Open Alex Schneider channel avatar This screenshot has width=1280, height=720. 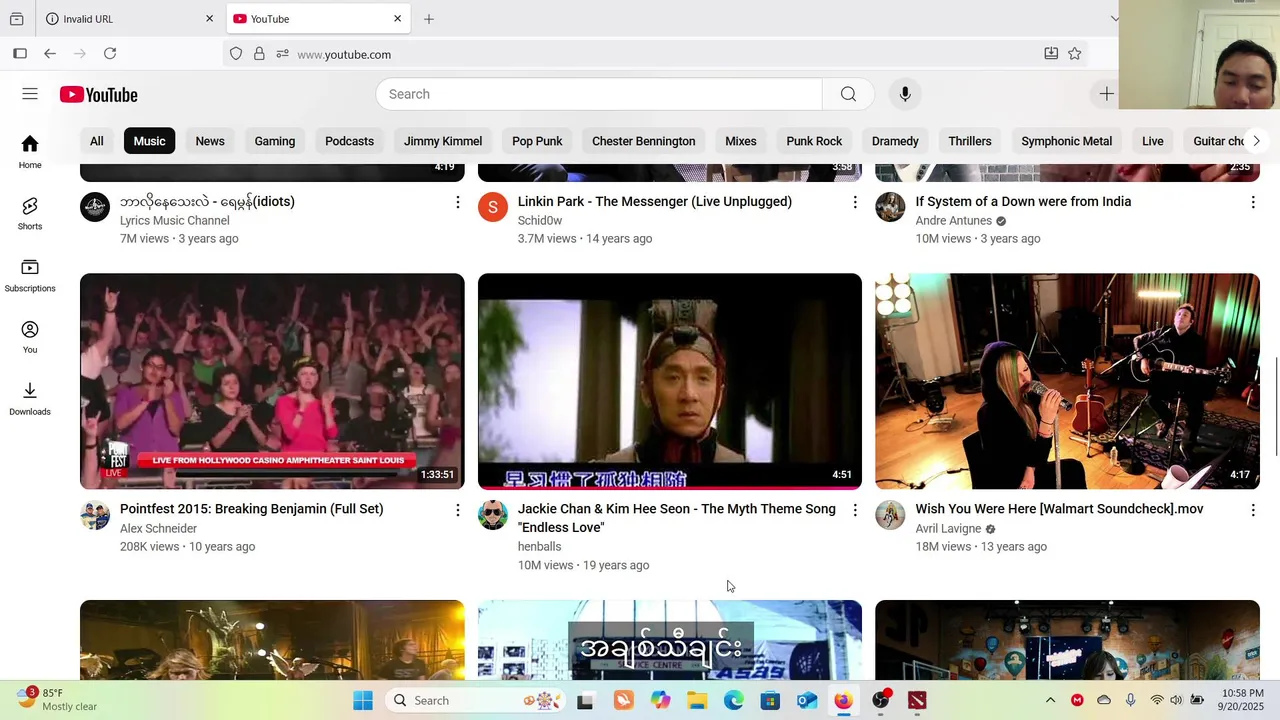95,515
